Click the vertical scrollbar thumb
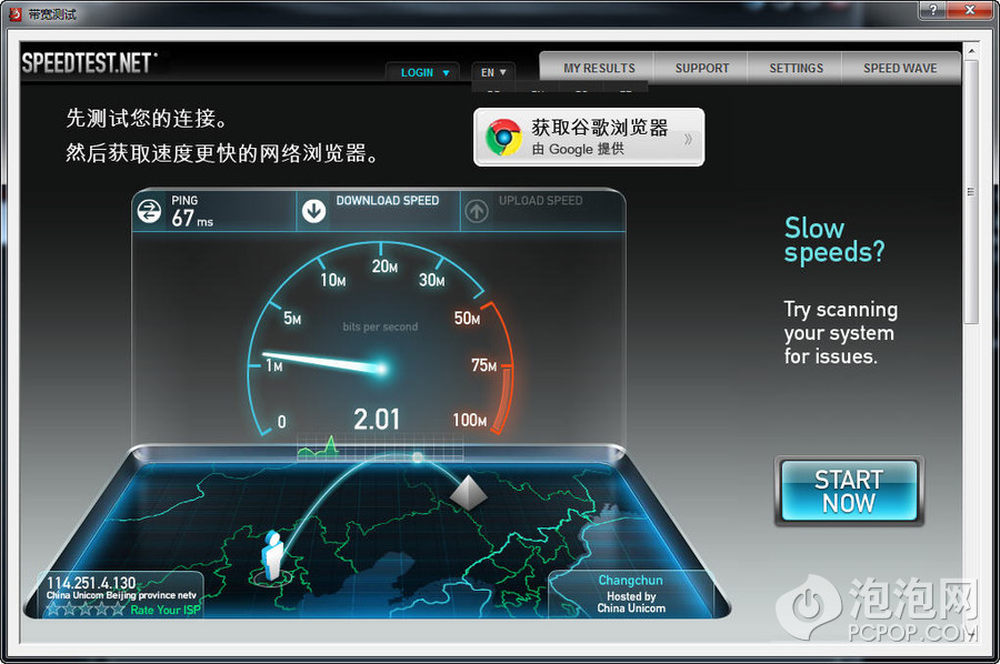 pyautogui.click(x=970, y=190)
